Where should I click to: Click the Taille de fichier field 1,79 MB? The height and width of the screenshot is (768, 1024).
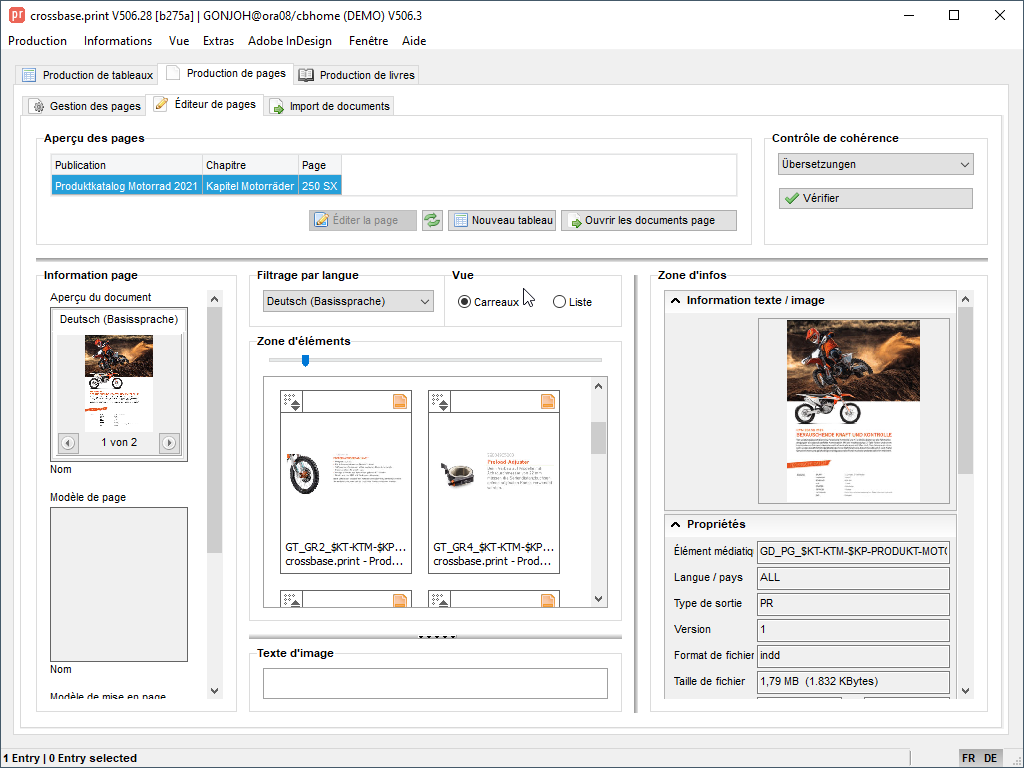(853, 681)
